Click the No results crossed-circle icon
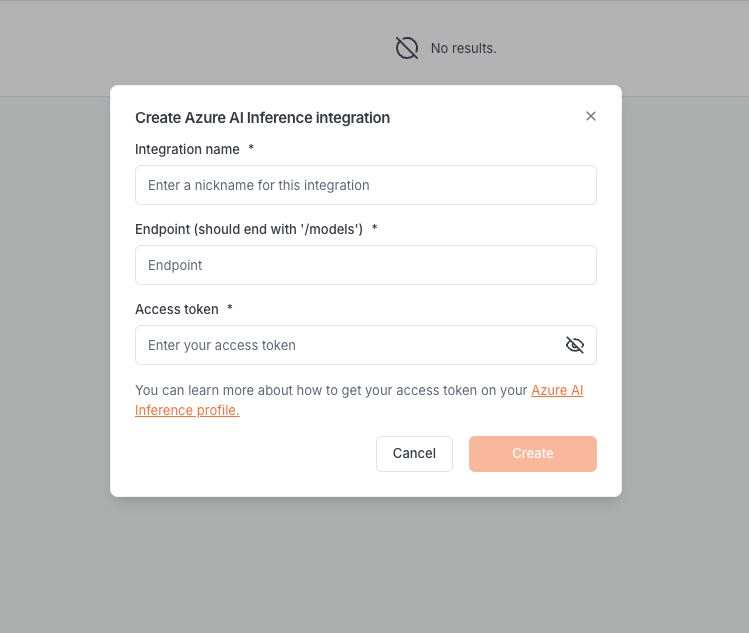 pyautogui.click(x=407, y=48)
